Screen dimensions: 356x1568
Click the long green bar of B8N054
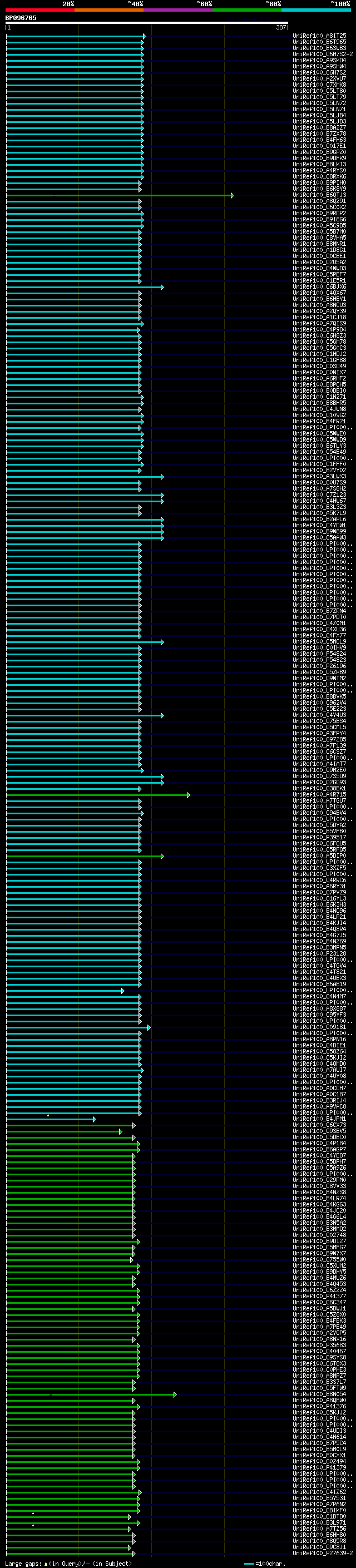tap(91, 1394)
